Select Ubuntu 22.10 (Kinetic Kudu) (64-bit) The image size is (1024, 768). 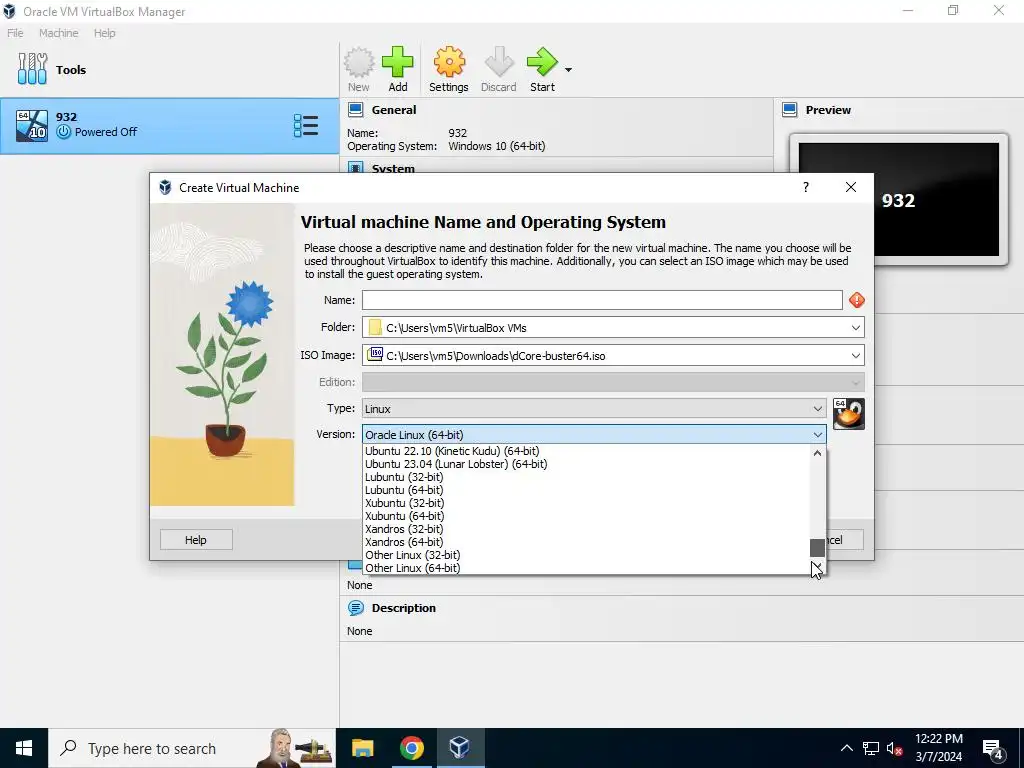[x=452, y=451]
